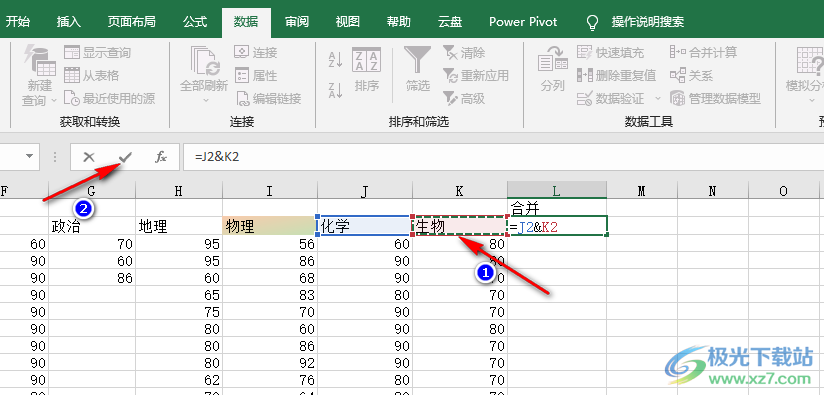Click the Insert Function fx button
The width and height of the screenshot is (824, 395).
pos(161,157)
